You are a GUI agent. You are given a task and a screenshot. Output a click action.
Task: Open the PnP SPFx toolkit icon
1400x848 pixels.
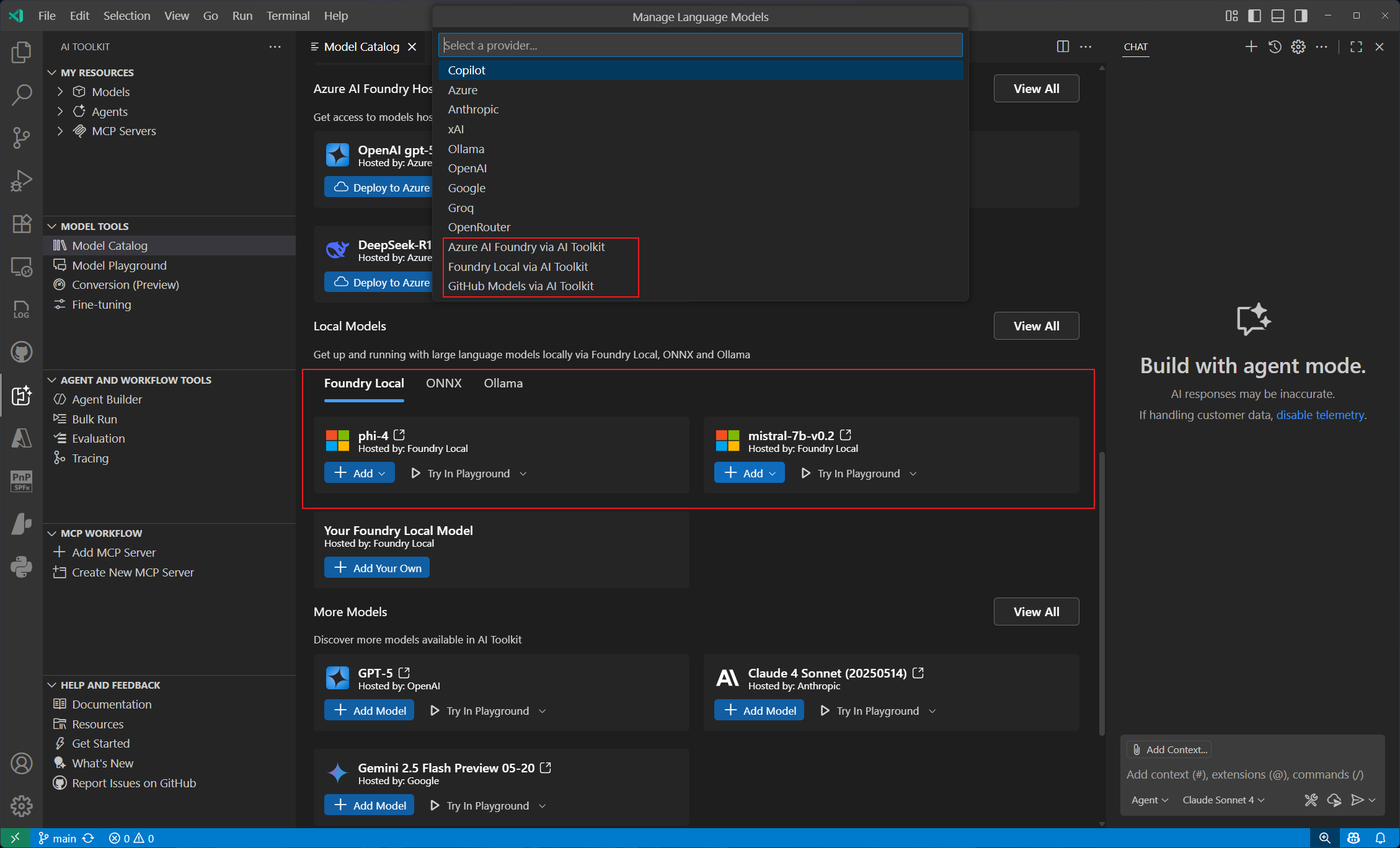pyautogui.click(x=22, y=480)
